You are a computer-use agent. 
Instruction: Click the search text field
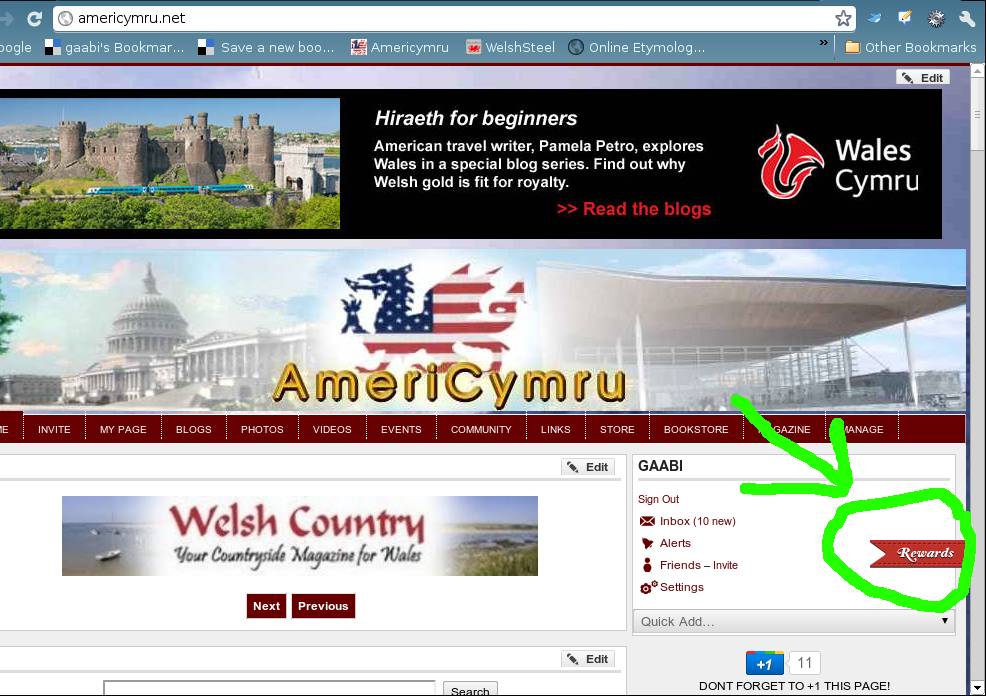269,688
